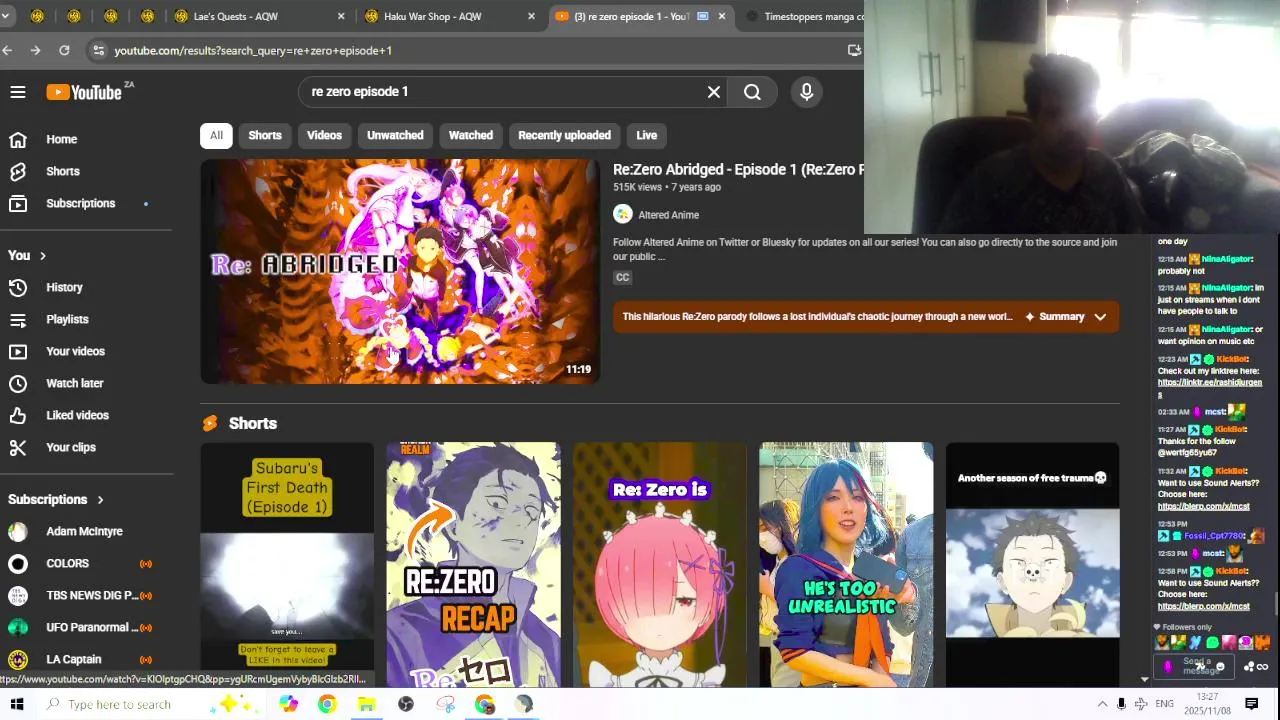Run the search with the magnifier button
The image size is (1280, 720).
click(752, 92)
